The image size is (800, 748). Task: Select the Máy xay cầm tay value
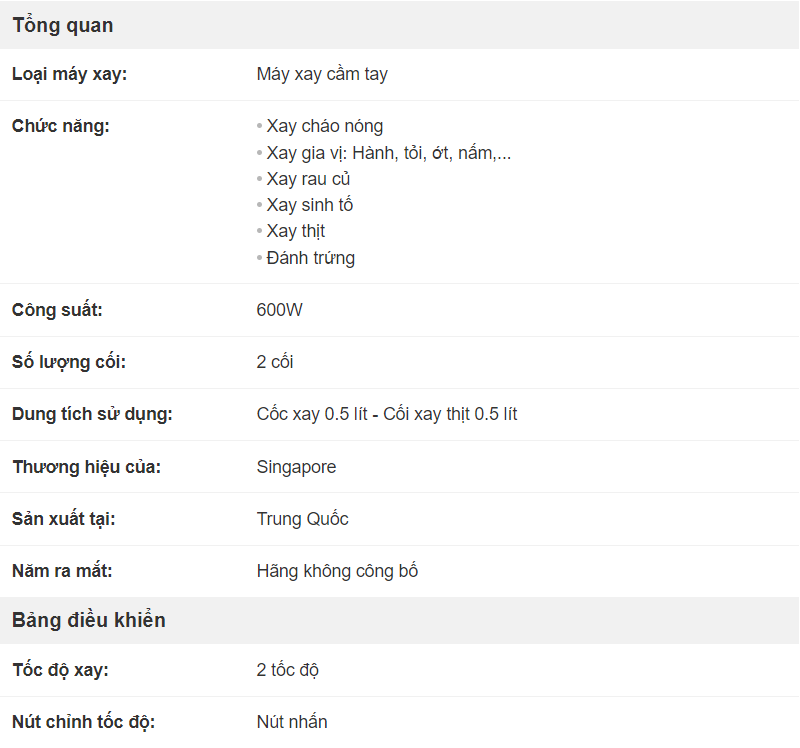pos(322,74)
